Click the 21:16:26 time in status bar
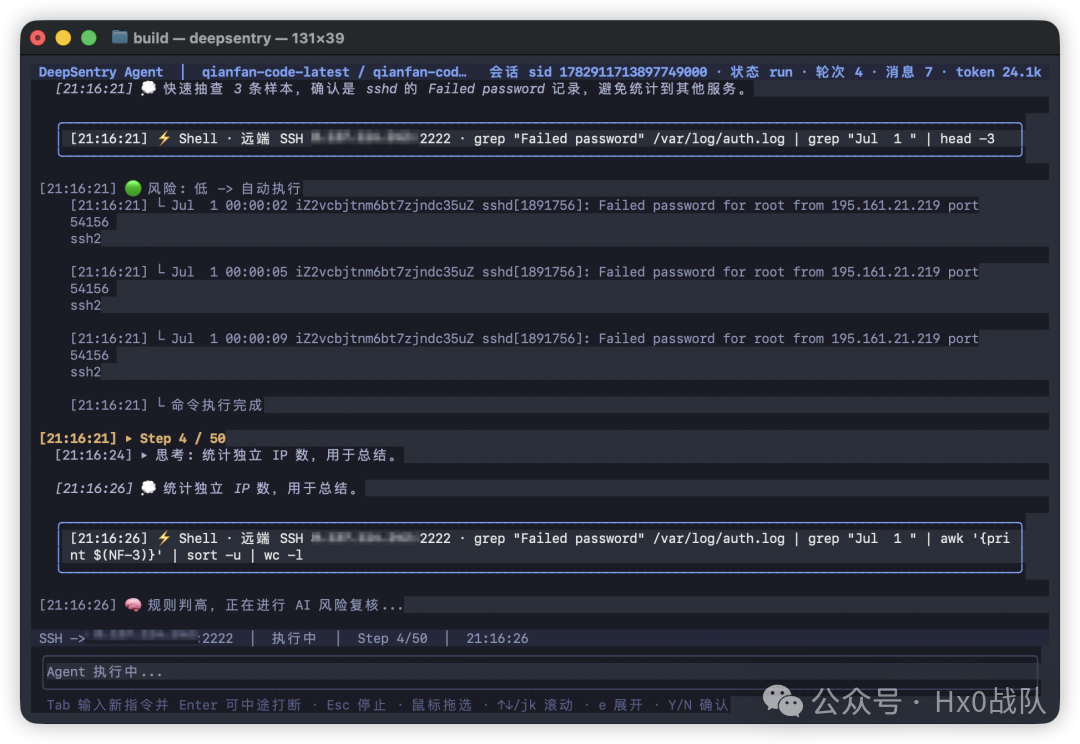The image size is (1080, 744). click(497, 638)
